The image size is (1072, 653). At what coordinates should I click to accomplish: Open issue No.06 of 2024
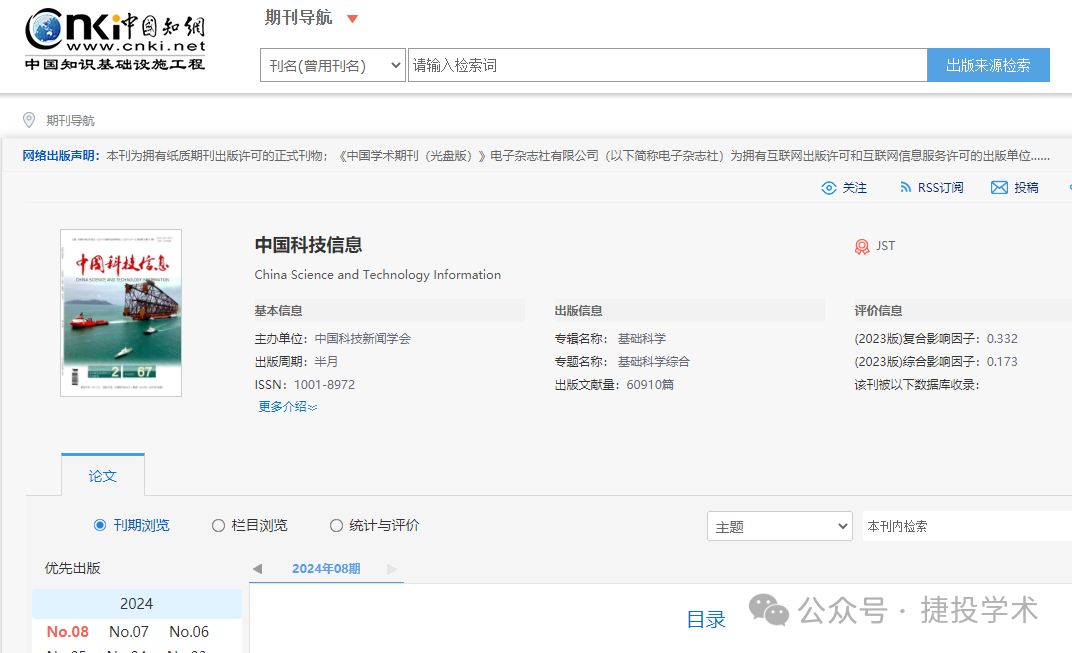[x=189, y=632]
